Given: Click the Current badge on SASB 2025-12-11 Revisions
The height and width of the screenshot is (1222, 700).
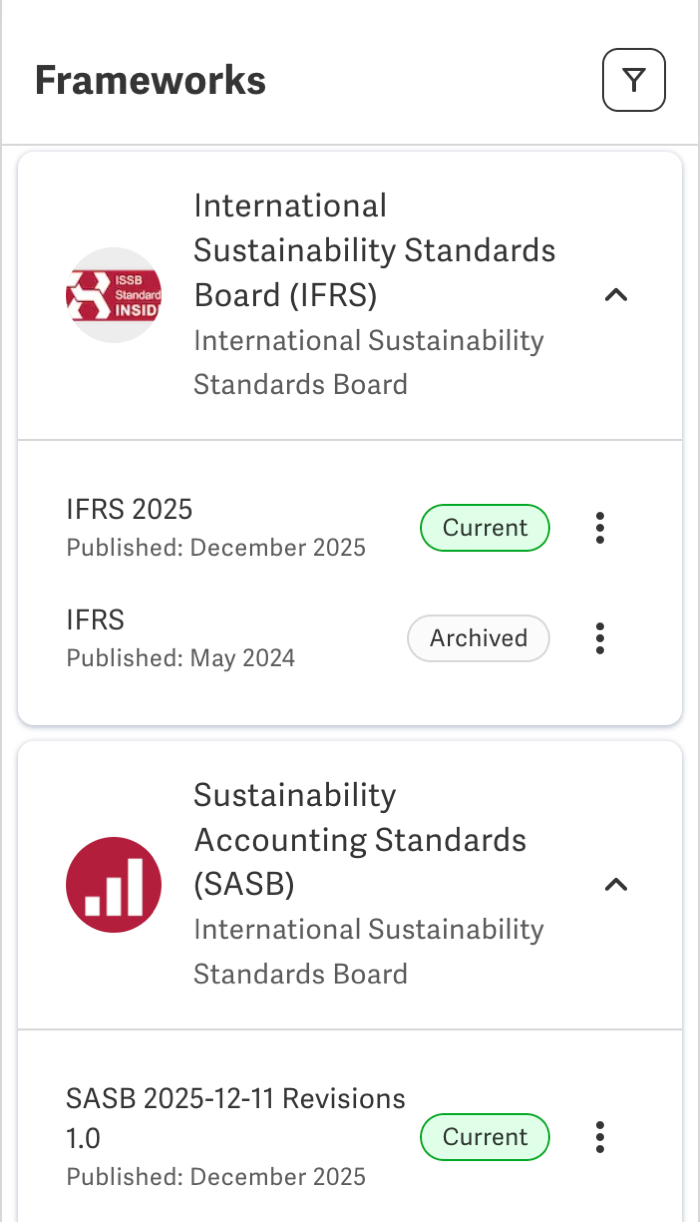Looking at the screenshot, I should [485, 1136].
